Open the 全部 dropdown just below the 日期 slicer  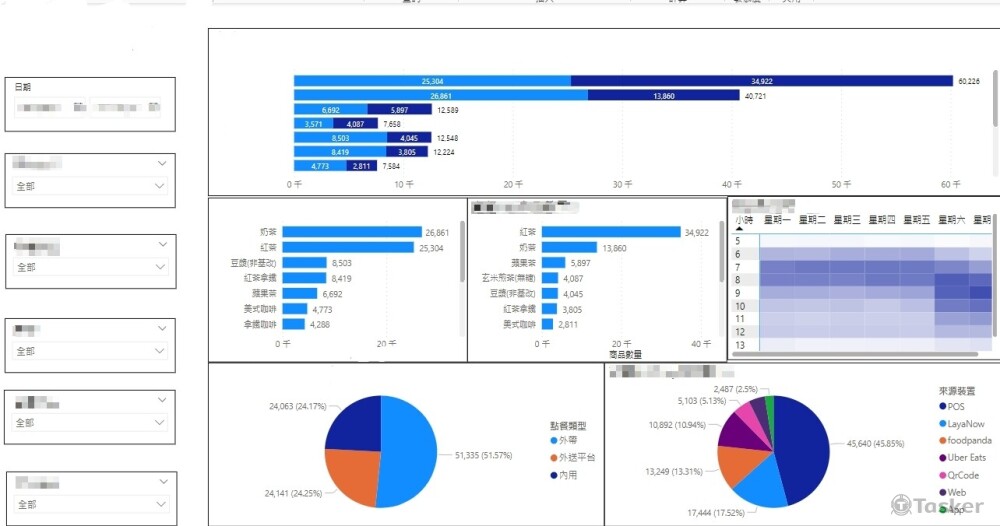click(x=90, y=186)
